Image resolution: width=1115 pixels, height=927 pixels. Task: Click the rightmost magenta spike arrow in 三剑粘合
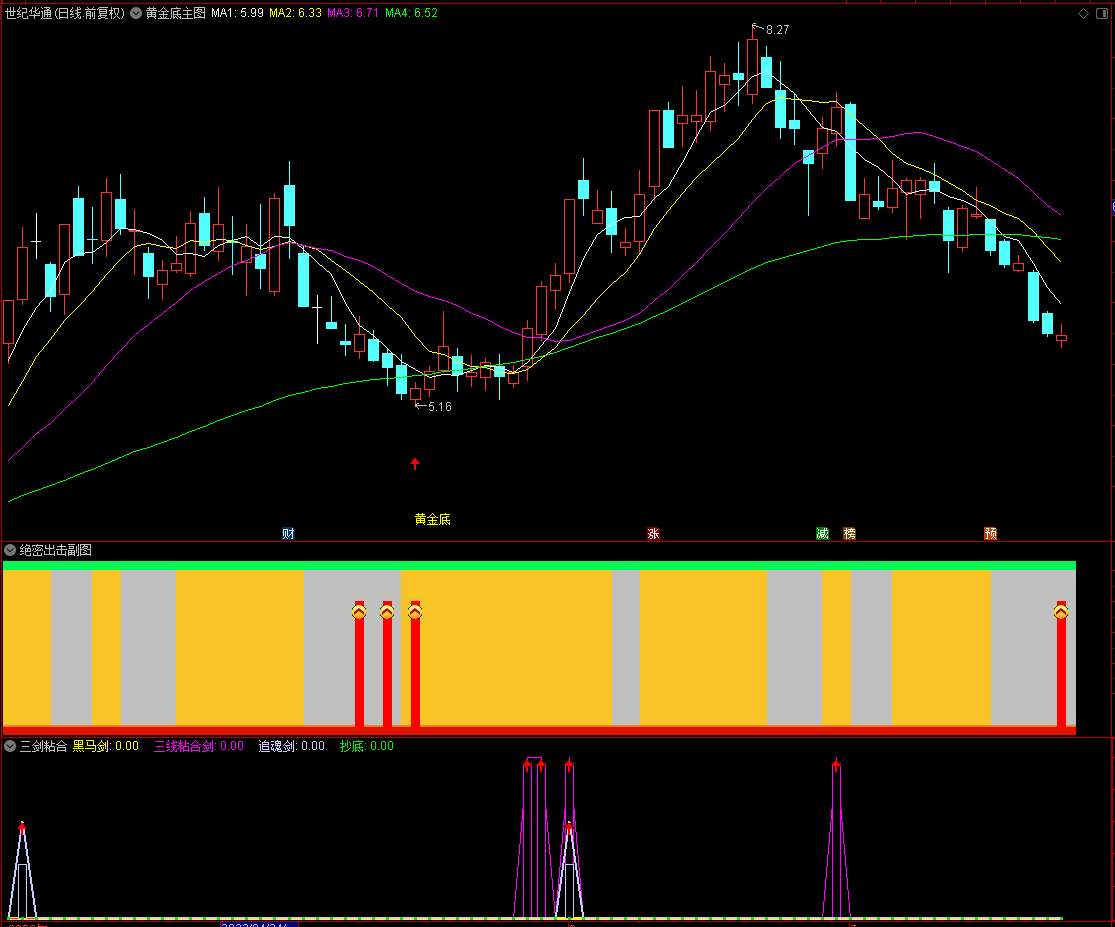pyautogui.click(x=836, y=763)
